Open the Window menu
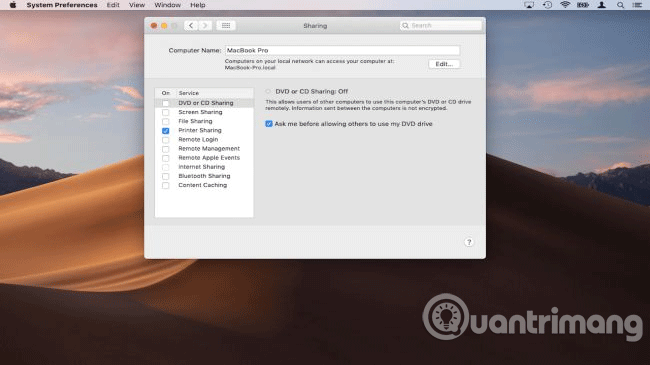The height and width of the screenshot is (365, 650). pyautogui.click(x=167, y=5)
